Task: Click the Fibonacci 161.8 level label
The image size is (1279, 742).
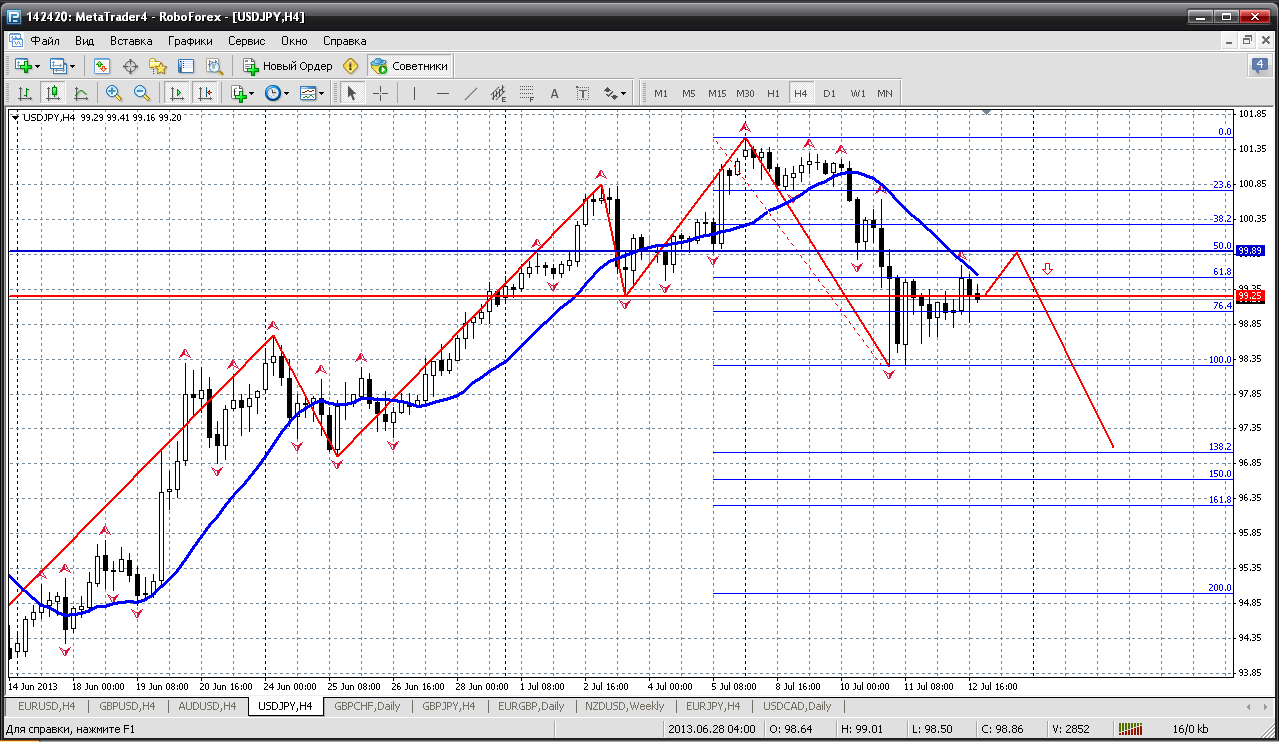Action: pyautogui.click(x=1220, y=499)
